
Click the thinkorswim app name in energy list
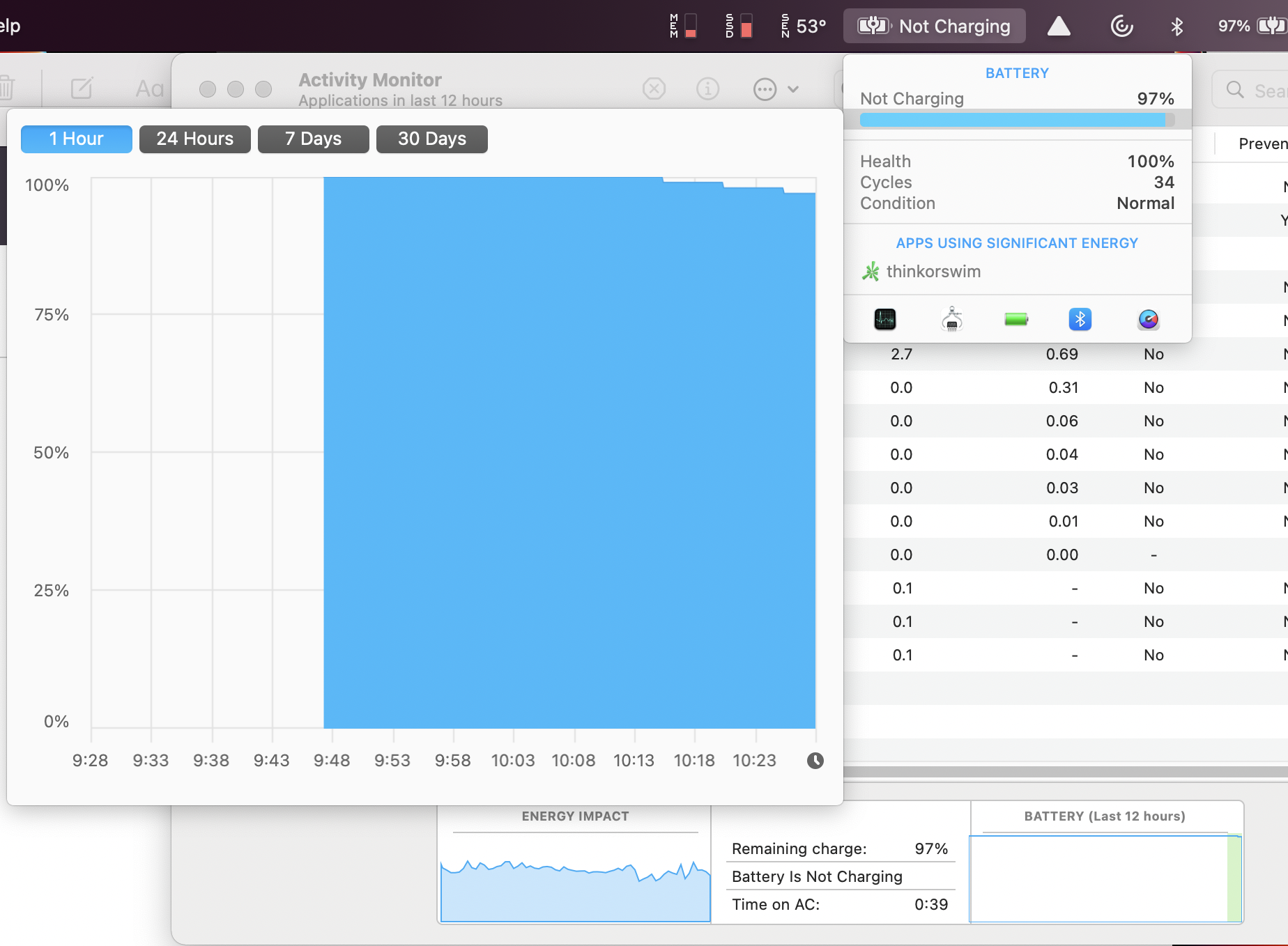933,272
